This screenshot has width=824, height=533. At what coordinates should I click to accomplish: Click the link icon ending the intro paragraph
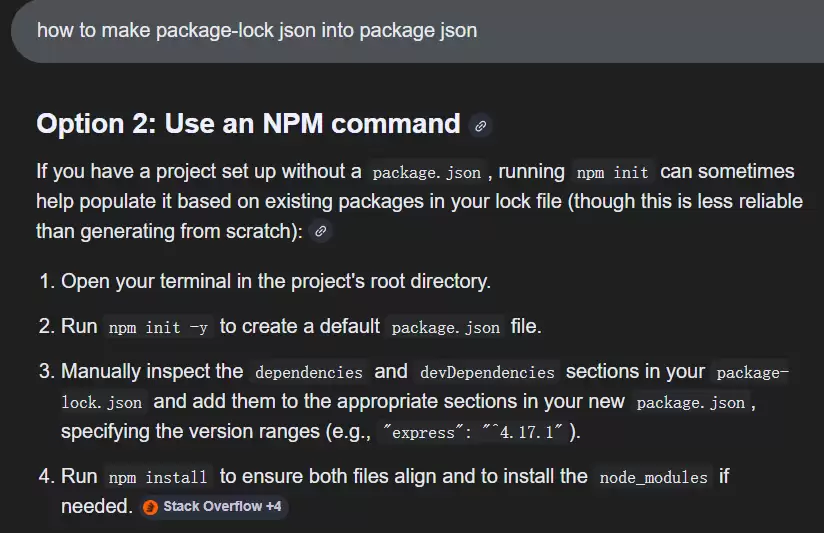[x=320, y=231]
